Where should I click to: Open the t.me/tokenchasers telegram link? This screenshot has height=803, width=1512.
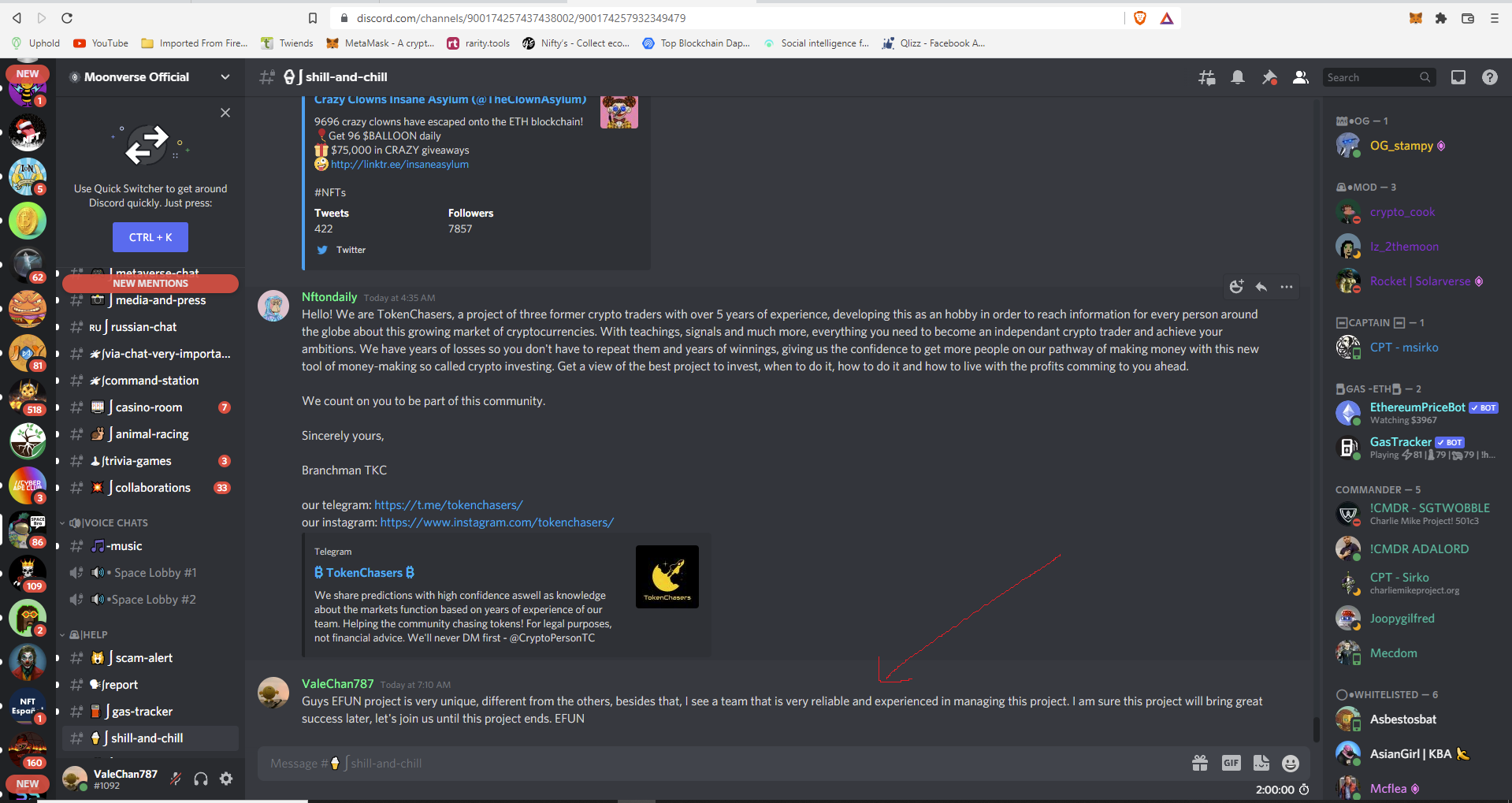(x=448, y=505)
